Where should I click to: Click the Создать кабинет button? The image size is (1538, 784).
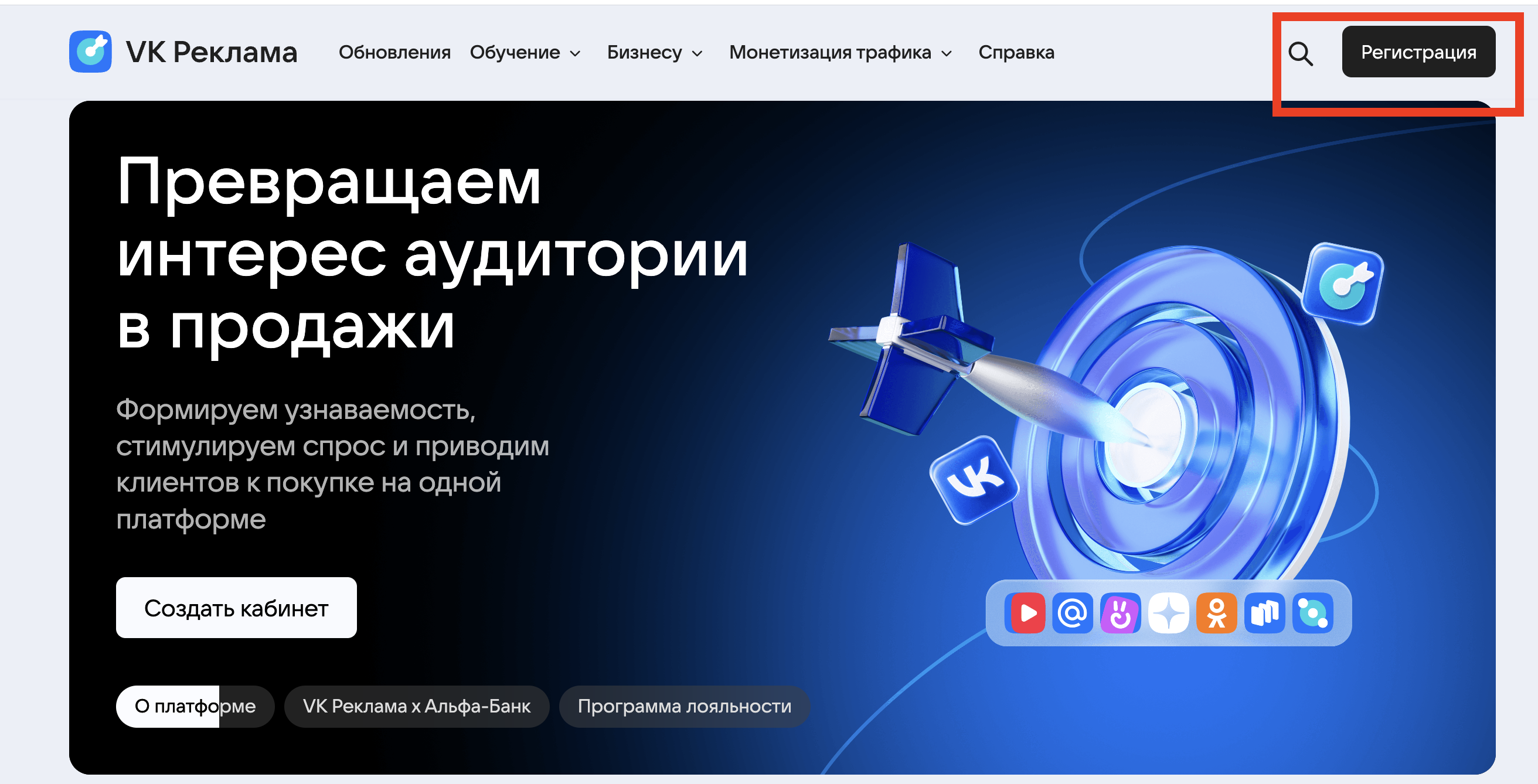(236, 608)
